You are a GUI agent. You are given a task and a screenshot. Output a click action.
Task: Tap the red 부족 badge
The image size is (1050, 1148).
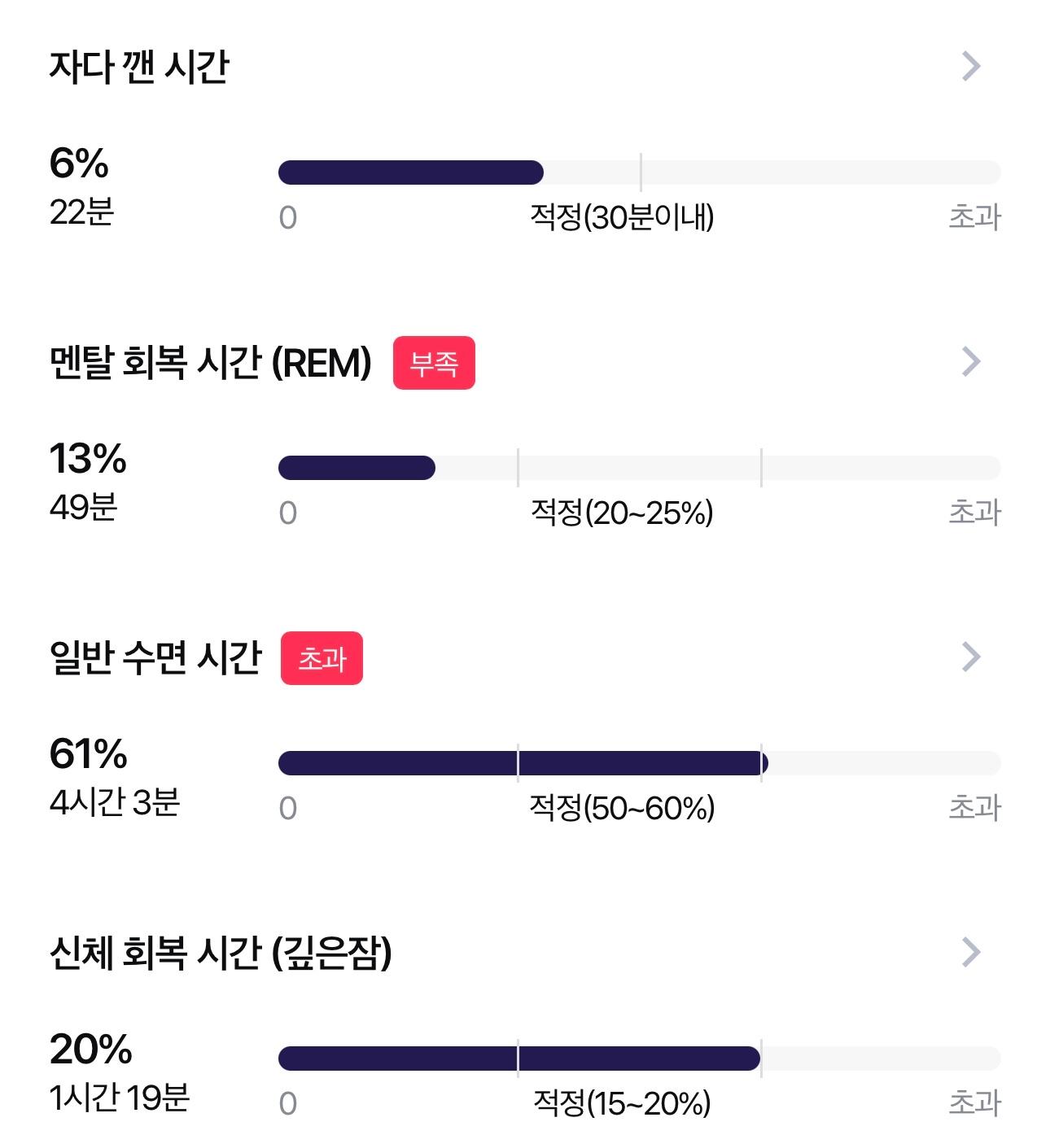click(x=434, y=363)
